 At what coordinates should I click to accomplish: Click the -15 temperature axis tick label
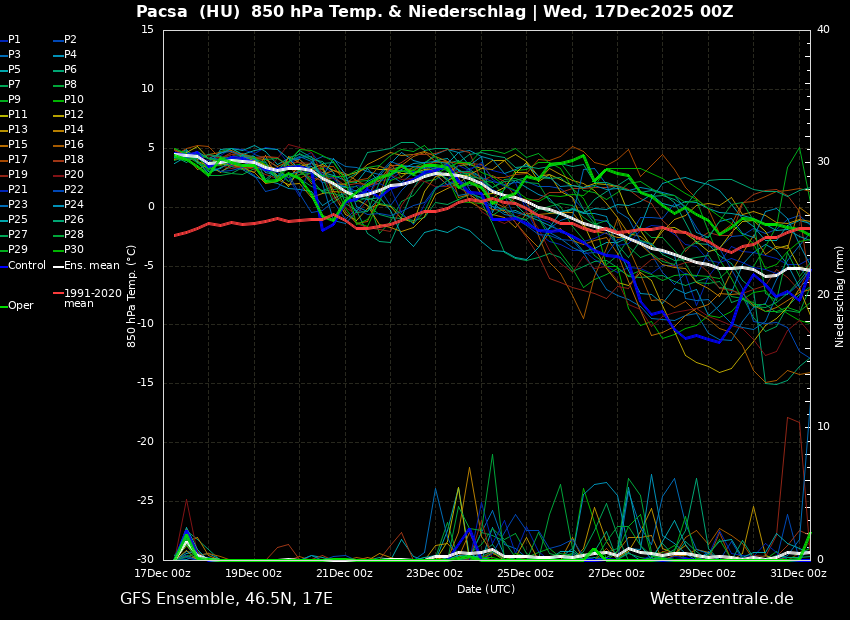145,383
